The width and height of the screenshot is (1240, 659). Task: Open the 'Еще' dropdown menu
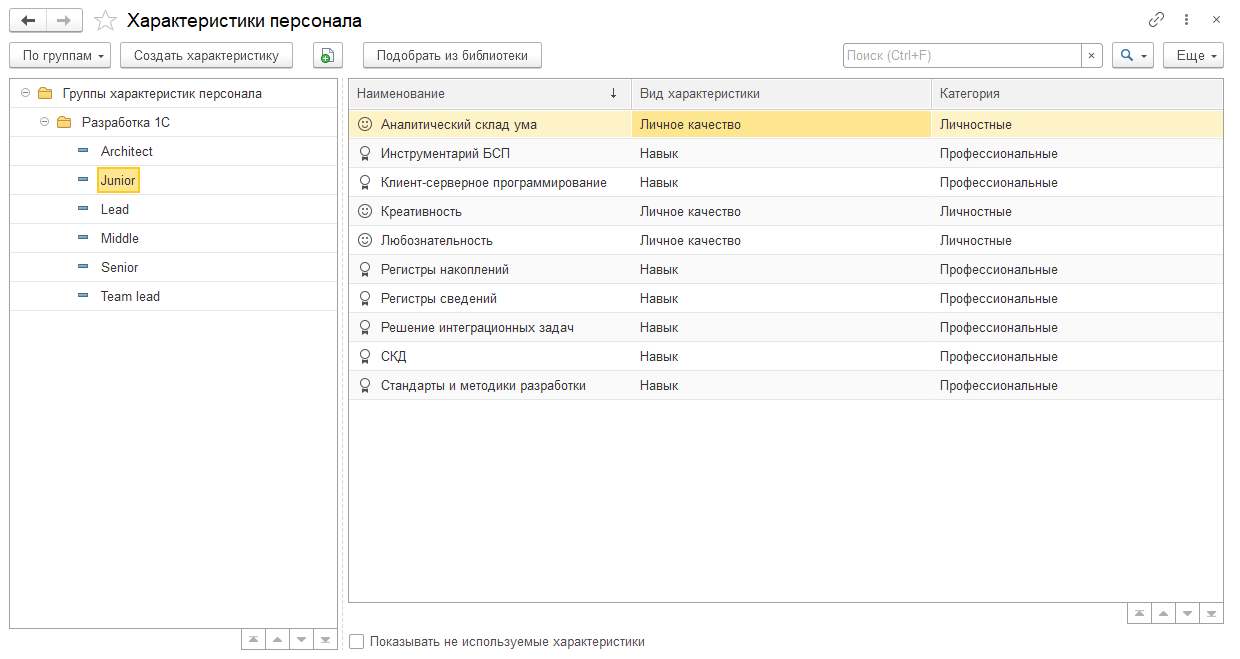pos(1193,56)
